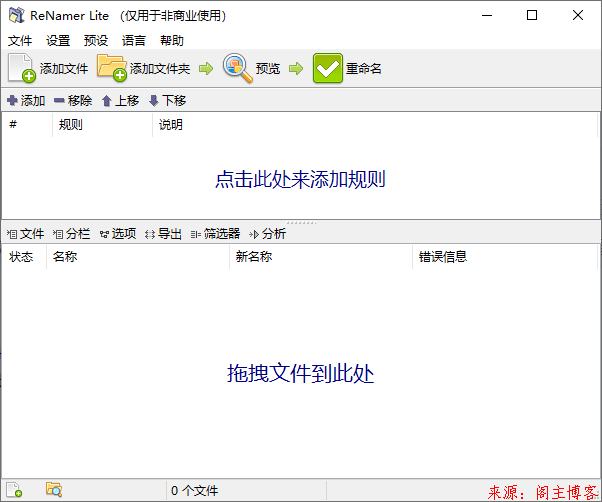
Task: Click the add-file icon in the status bar
Action: (14, 490)
